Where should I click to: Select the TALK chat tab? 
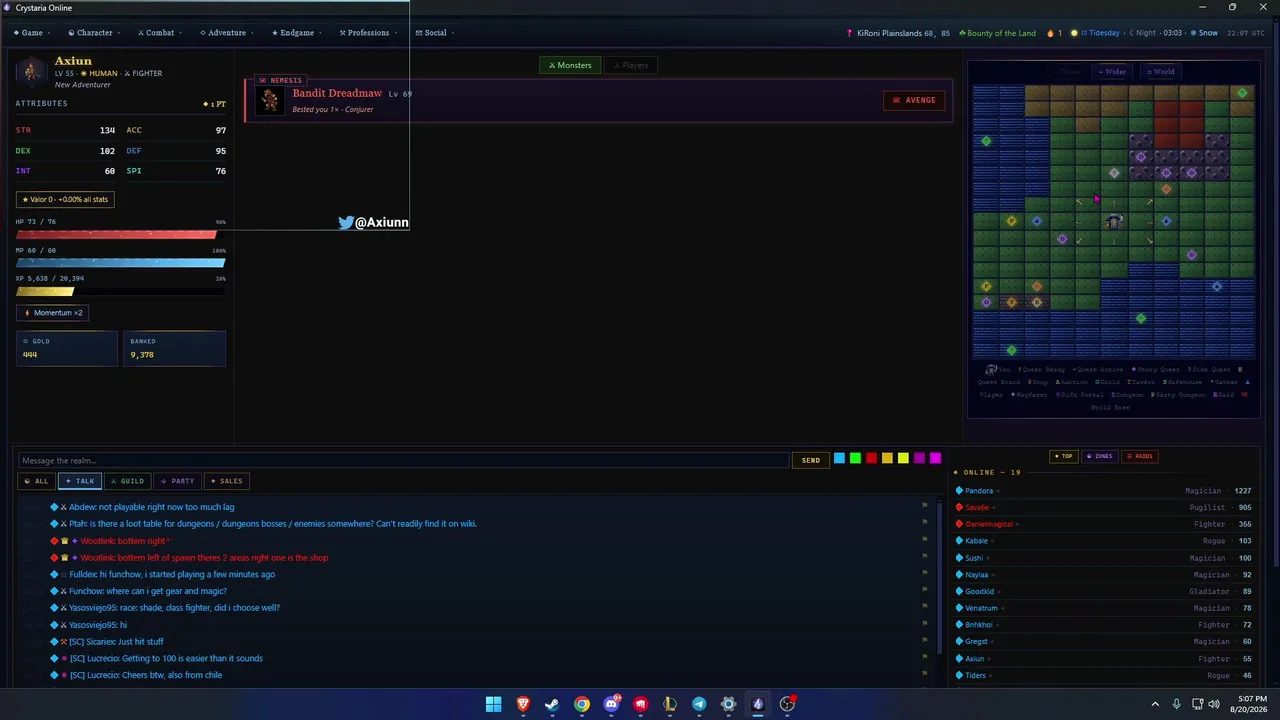80,481
